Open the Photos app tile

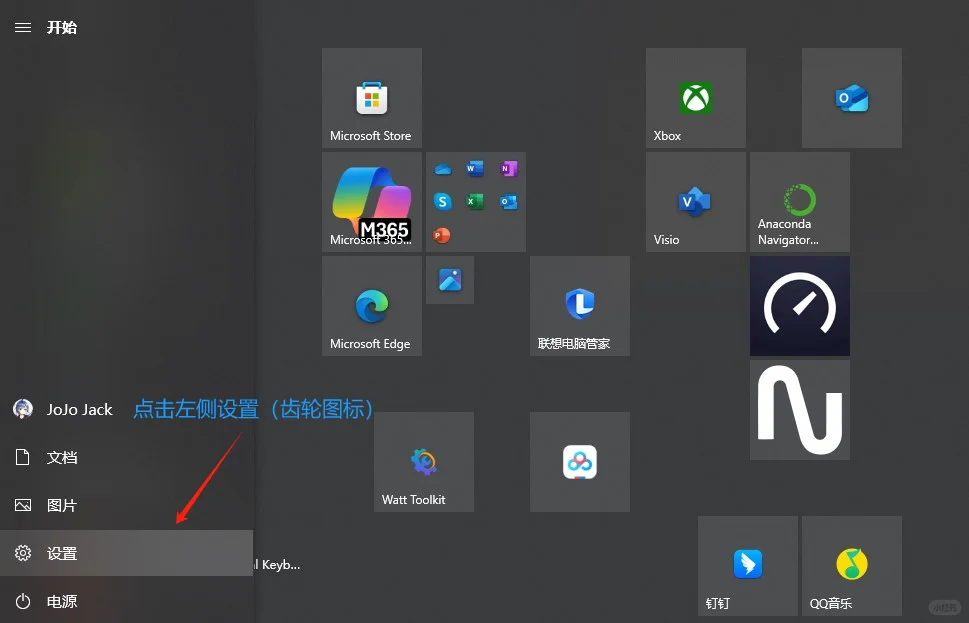click(x=449, y=280)
